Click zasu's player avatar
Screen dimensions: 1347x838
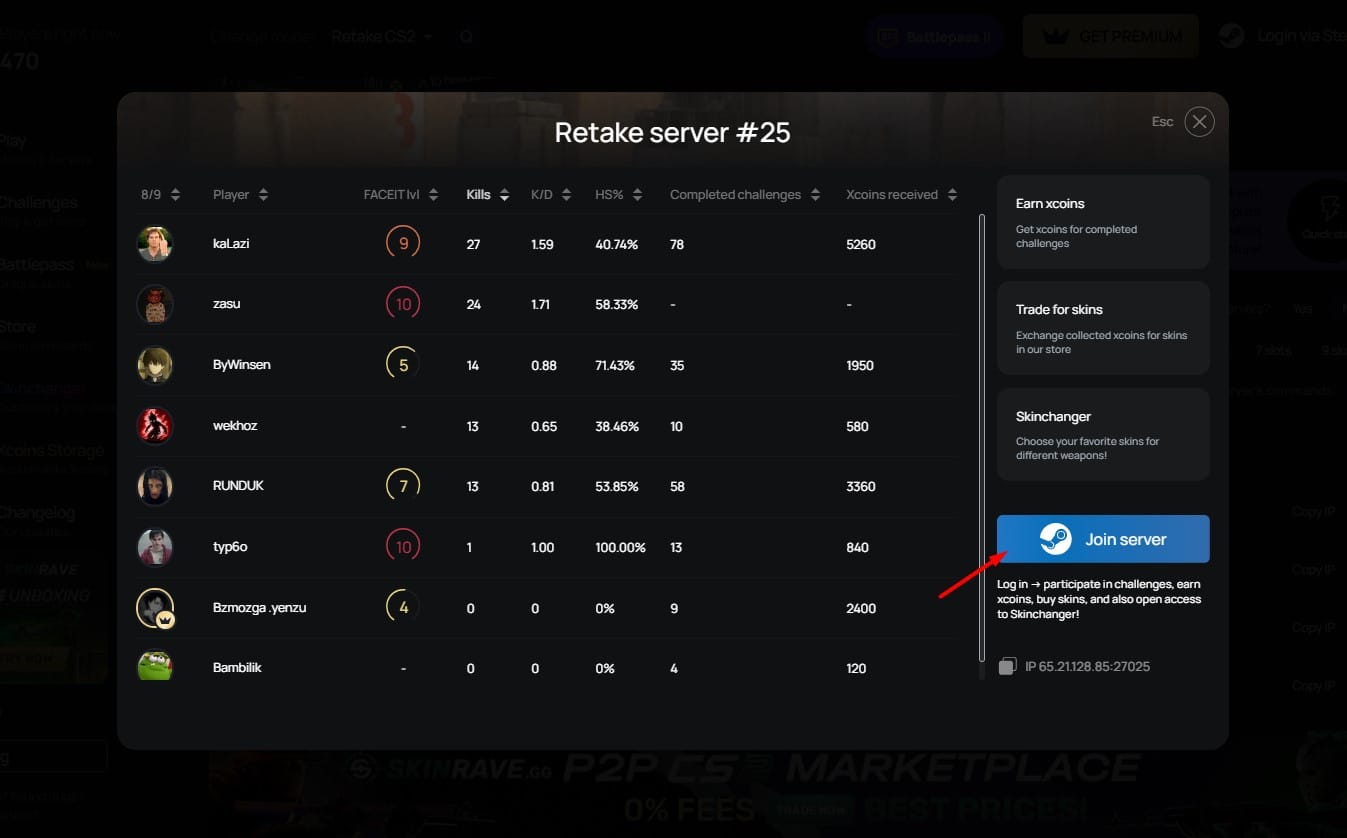coord(155,304)
